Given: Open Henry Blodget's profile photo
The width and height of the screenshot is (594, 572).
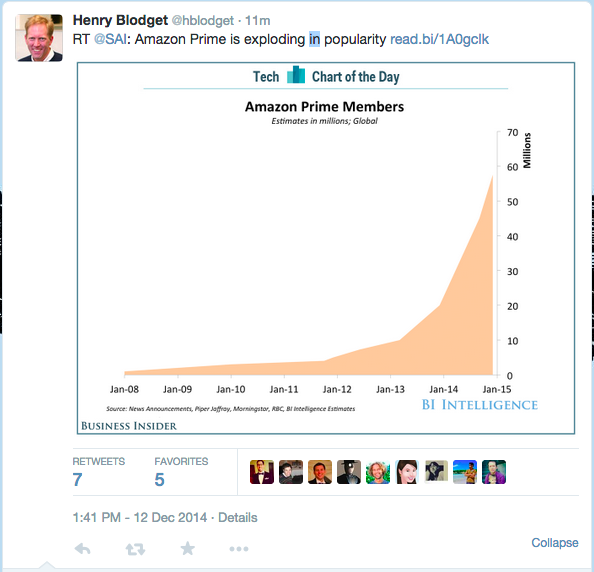Looking at the screenshot, I should (x=39, y=38).
